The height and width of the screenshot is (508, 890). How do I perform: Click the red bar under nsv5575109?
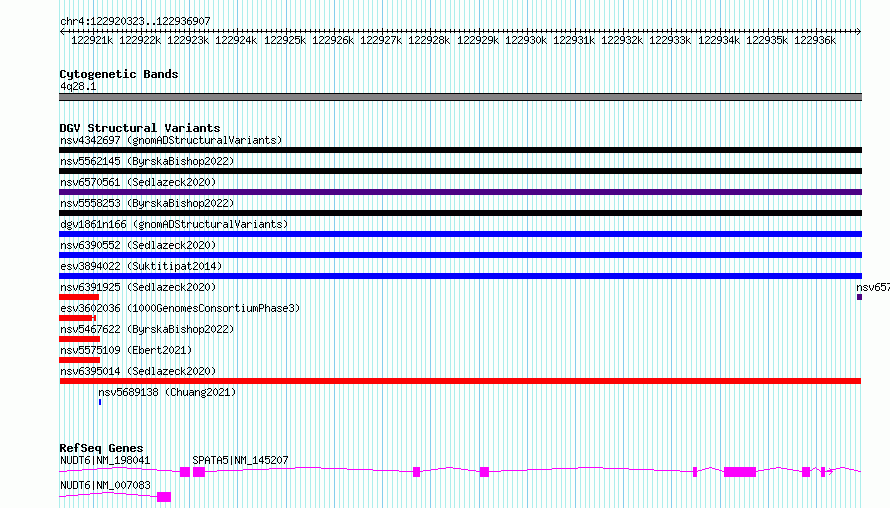(79, 360)
